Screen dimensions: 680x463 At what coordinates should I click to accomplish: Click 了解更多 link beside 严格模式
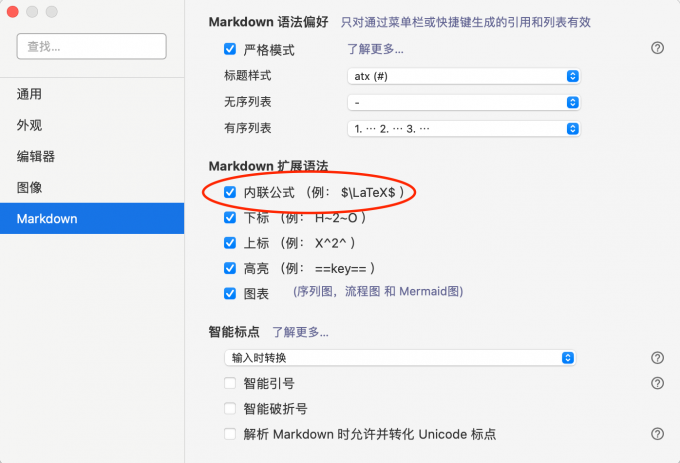[x=375, y=49]
